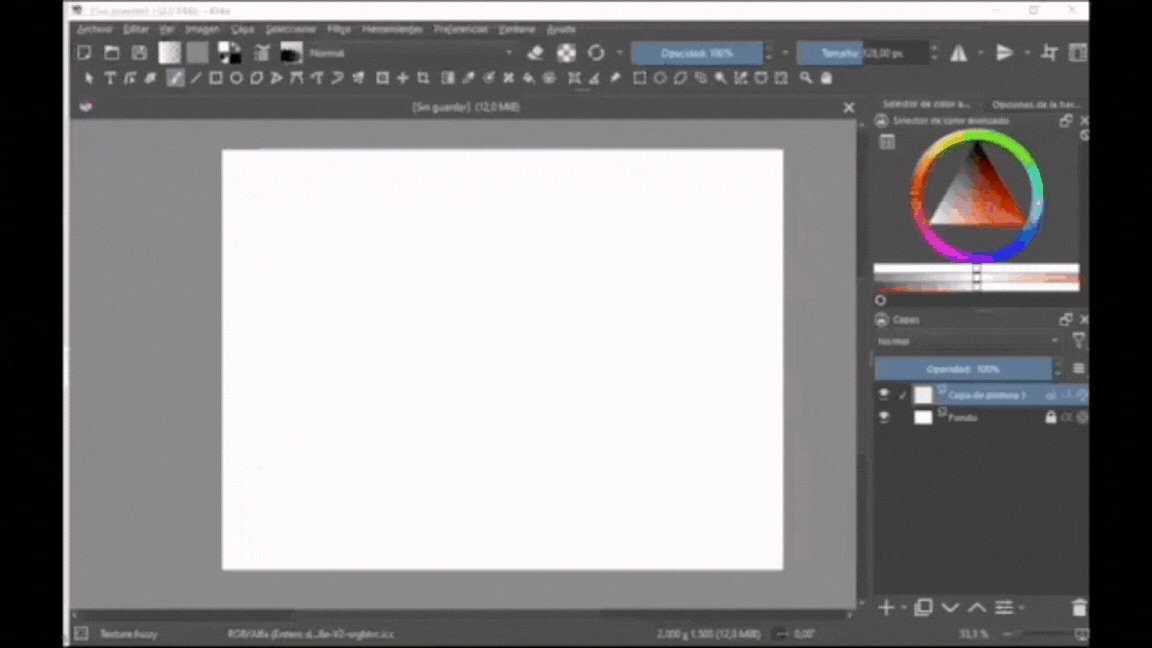
Task: Hide the 'Capa de pintura 1' layer
Action: tap(884, 394)
